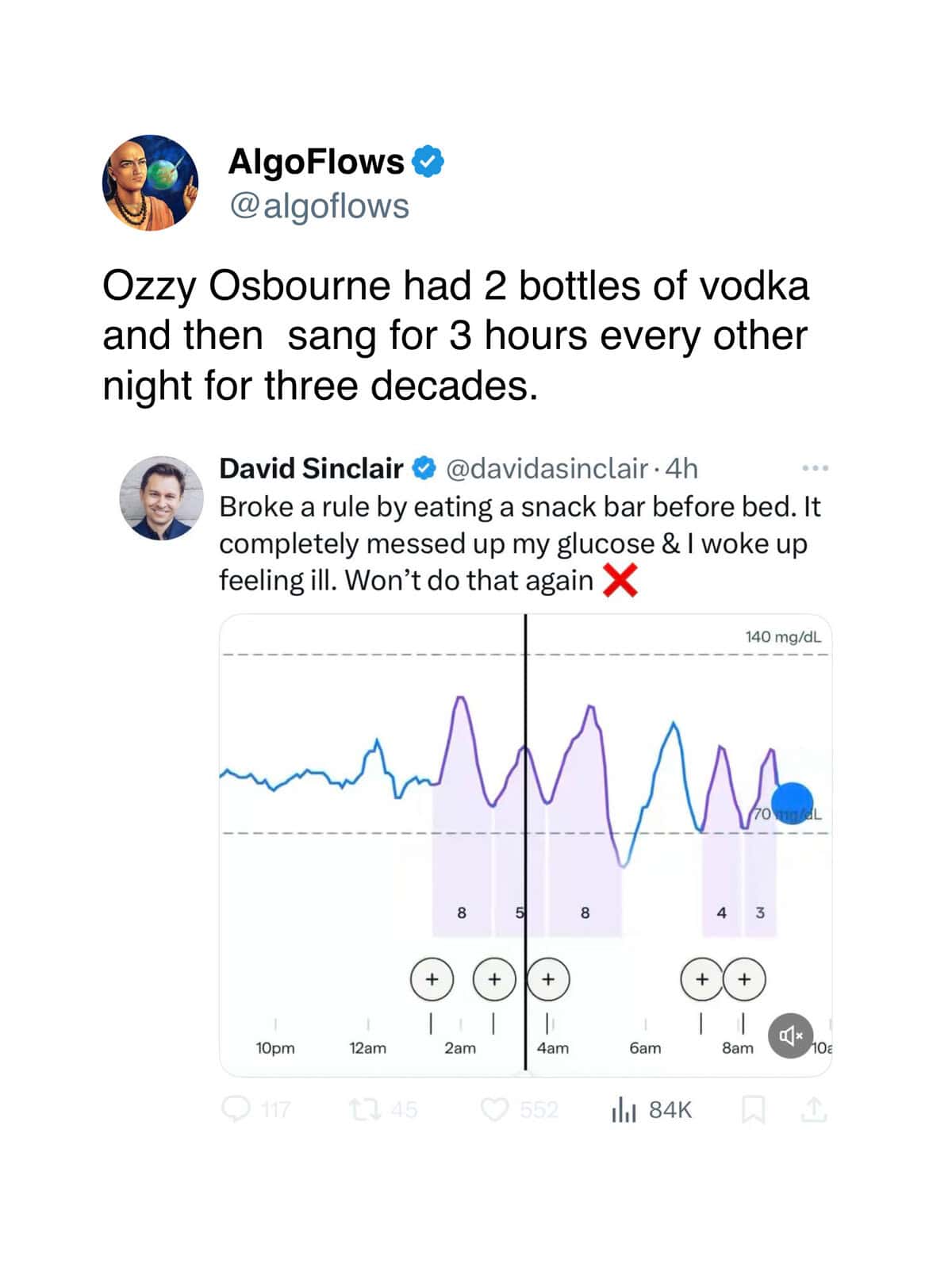
Task: Click David Sinclair's verified badge
Action: (x=424, y=468)
